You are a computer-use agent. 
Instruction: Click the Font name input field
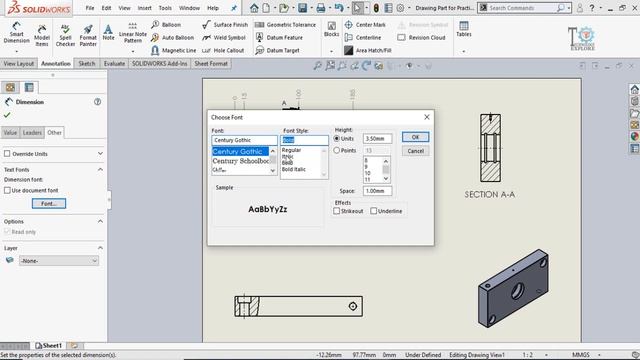pyautogui.click(x=244, y=140)
